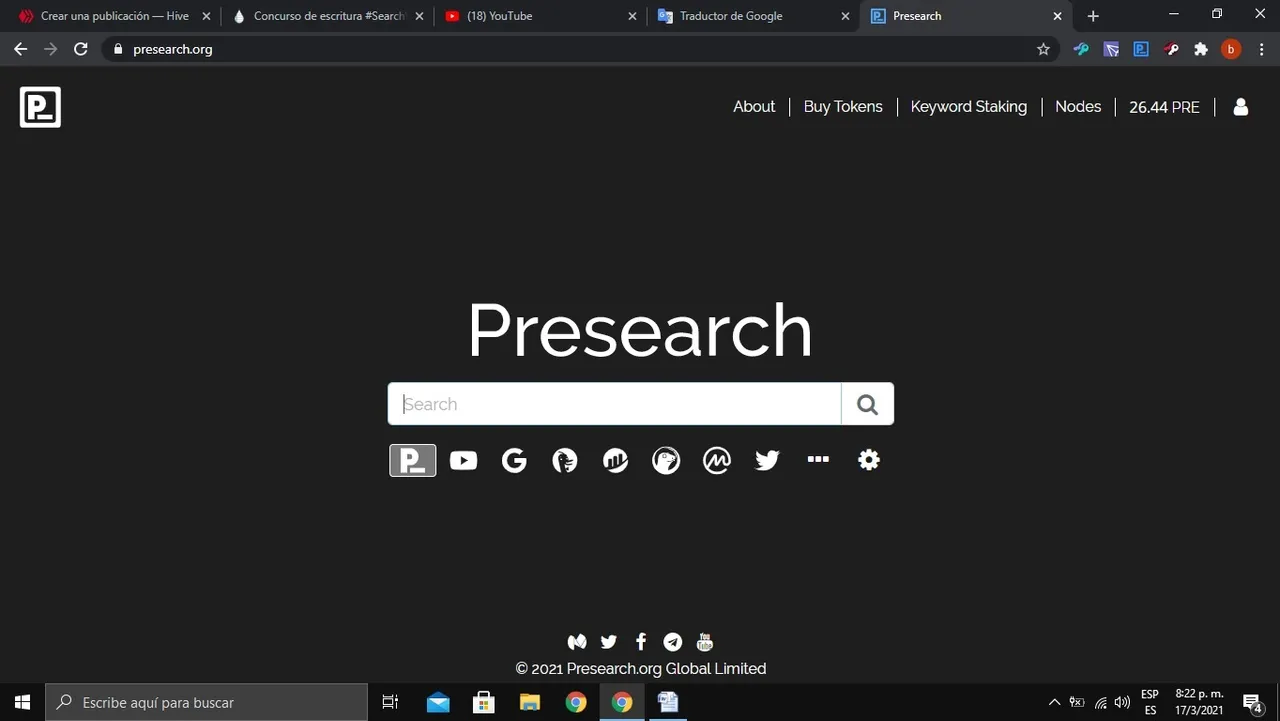Select the Google search provider icon
Viewport: 1280px width, 721px height.
[514, 460]
